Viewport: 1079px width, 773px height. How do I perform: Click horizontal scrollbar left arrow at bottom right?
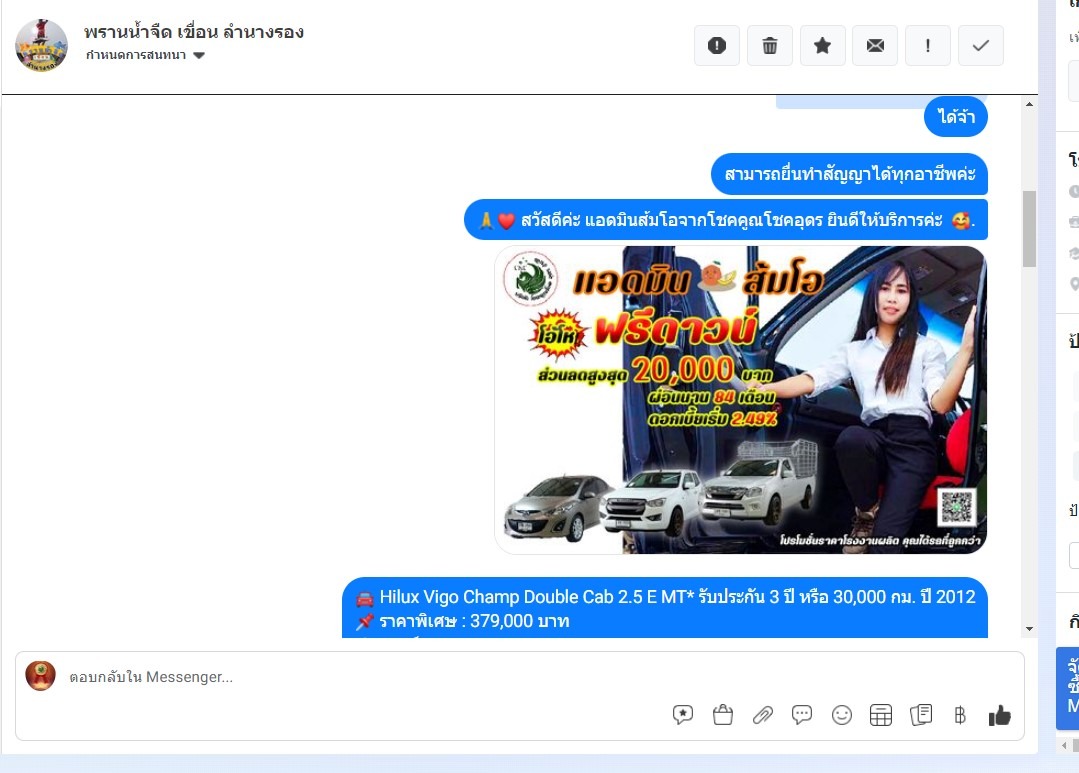click(1064, 745)
